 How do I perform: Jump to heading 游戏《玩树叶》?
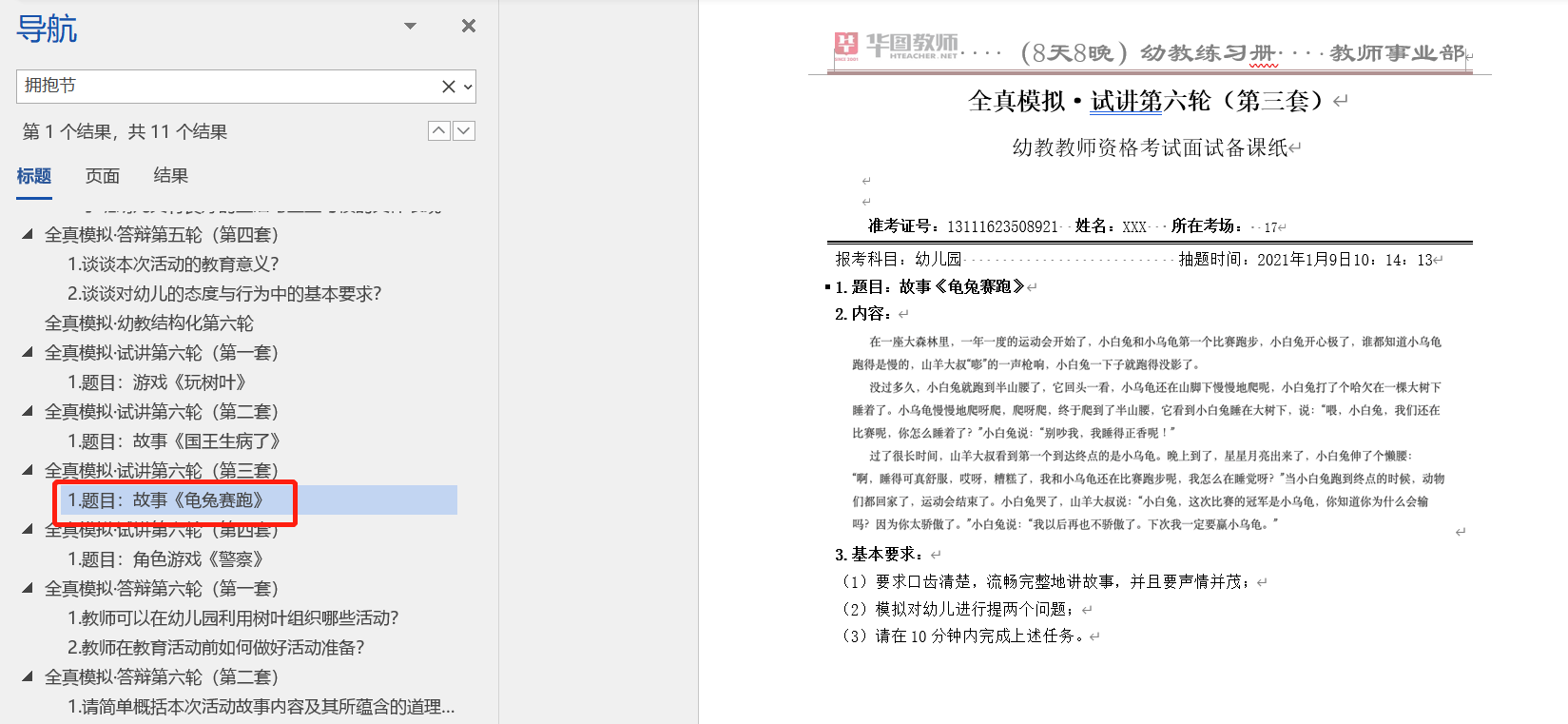pyautogui.click(x=157, y=382)
